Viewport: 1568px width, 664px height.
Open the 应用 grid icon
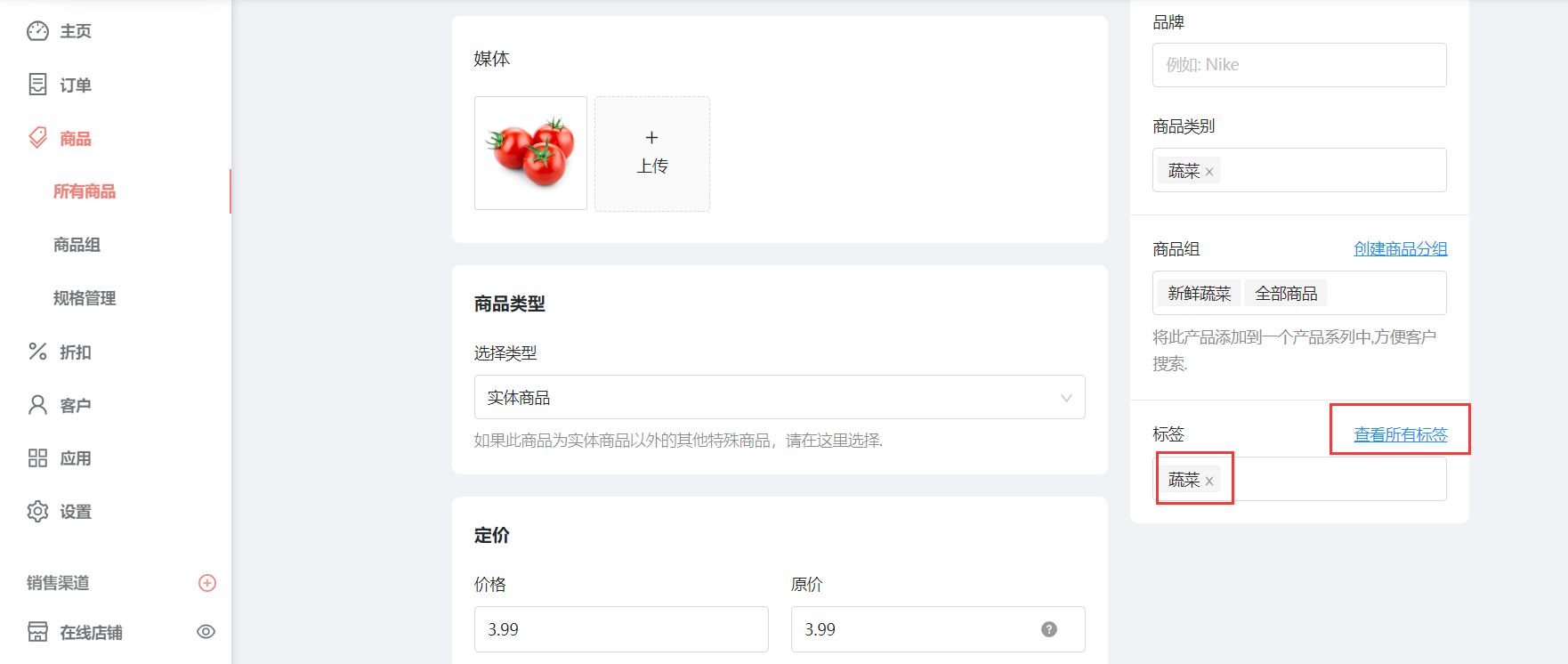point(37,458)
